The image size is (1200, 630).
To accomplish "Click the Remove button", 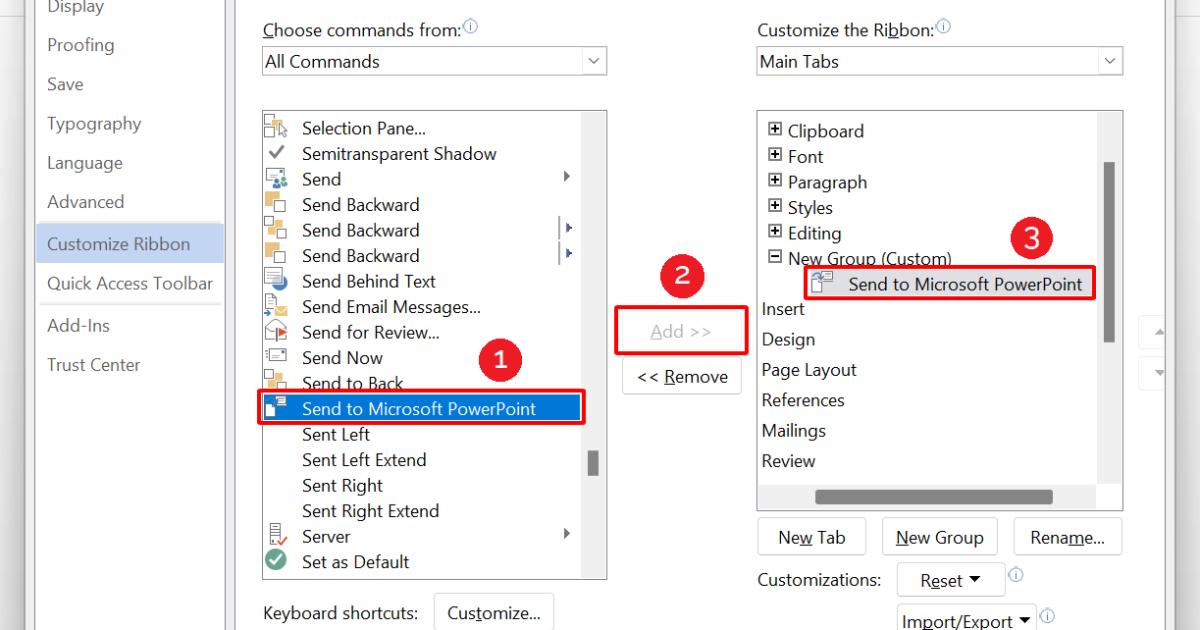I will (x=682, y=377).
